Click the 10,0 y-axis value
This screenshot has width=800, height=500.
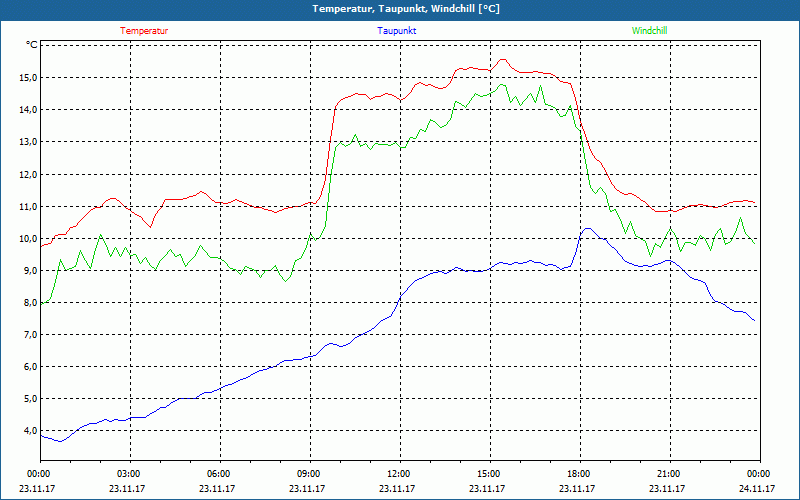[x=28, y=239]
